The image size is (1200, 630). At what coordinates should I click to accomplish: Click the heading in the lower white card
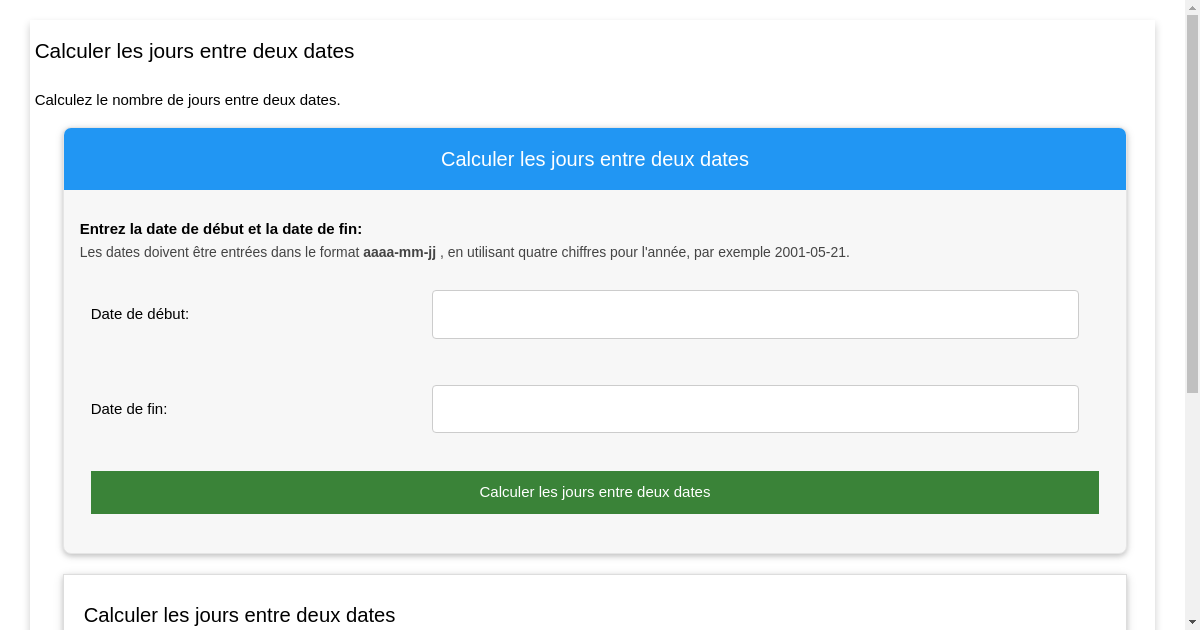[239, 615]
